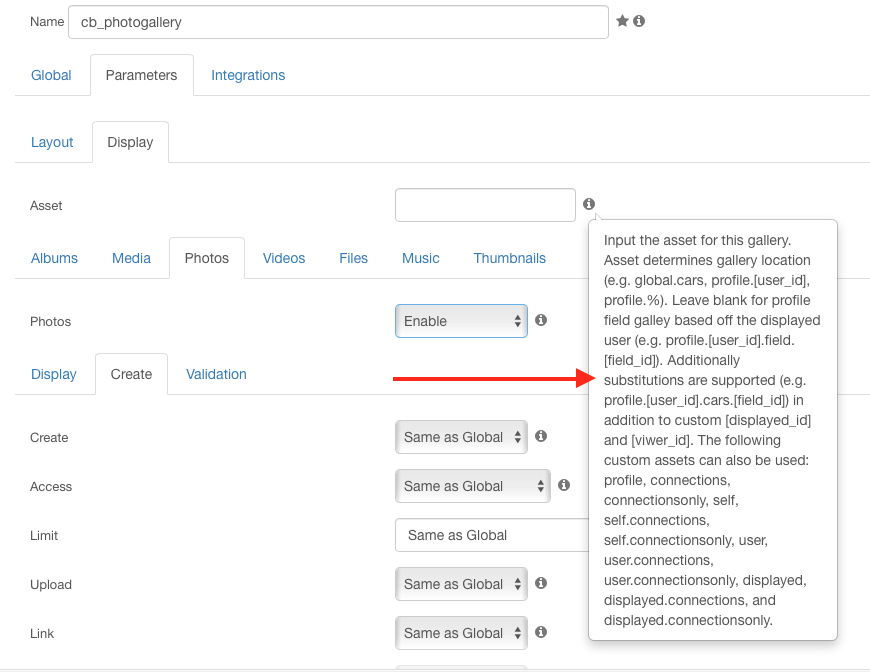Open the Layout tab
Screen dimensions: 870x672
point(52,142)
